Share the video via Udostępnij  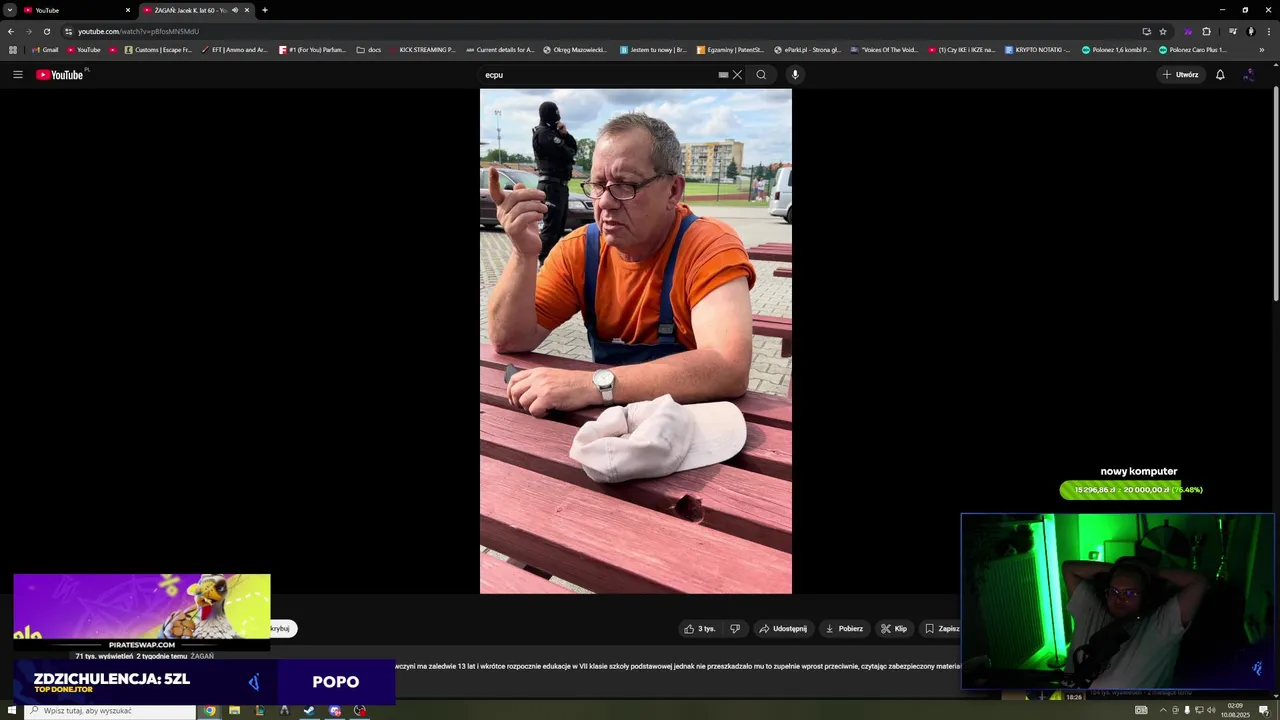coord(783,629)
